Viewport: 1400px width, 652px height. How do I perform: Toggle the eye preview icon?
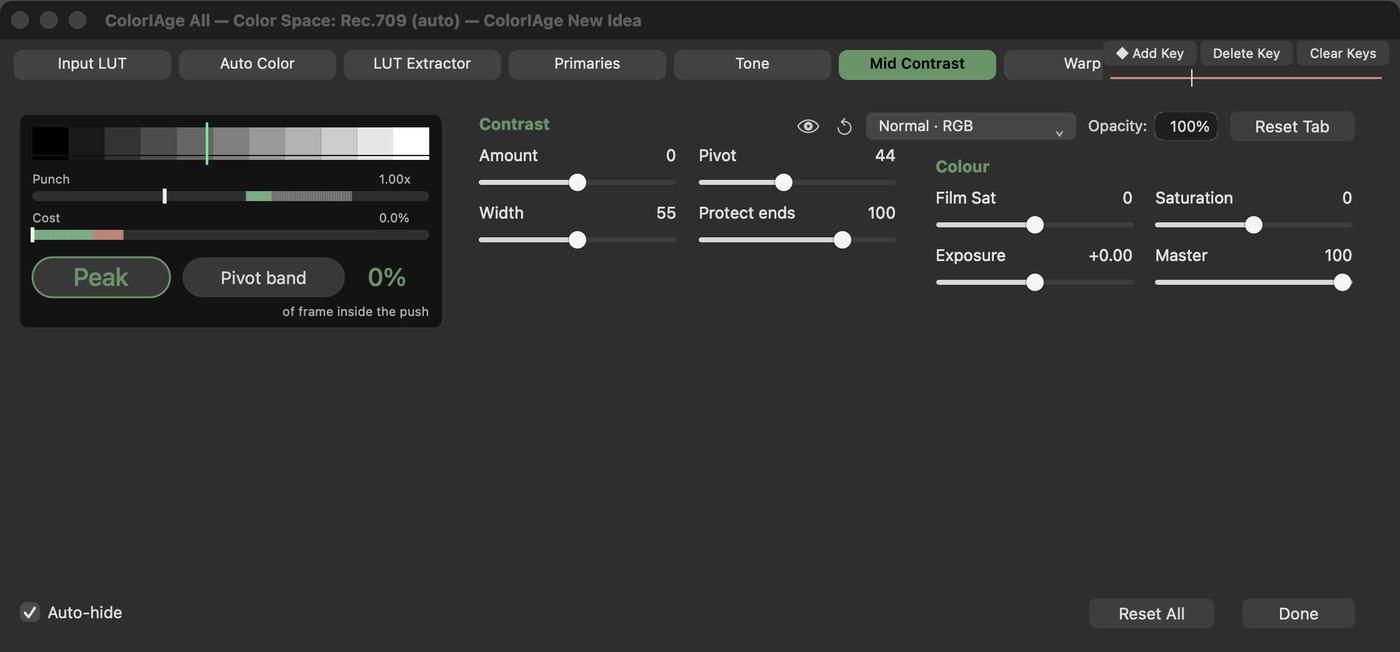808,126
